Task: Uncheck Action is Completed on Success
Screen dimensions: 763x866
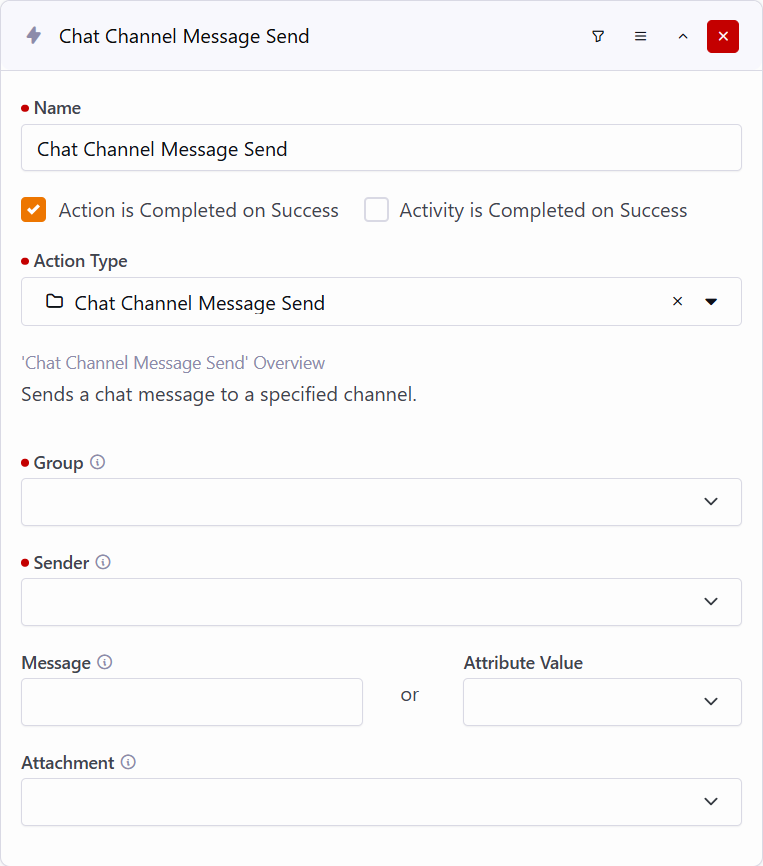Action: pos(34,210)
